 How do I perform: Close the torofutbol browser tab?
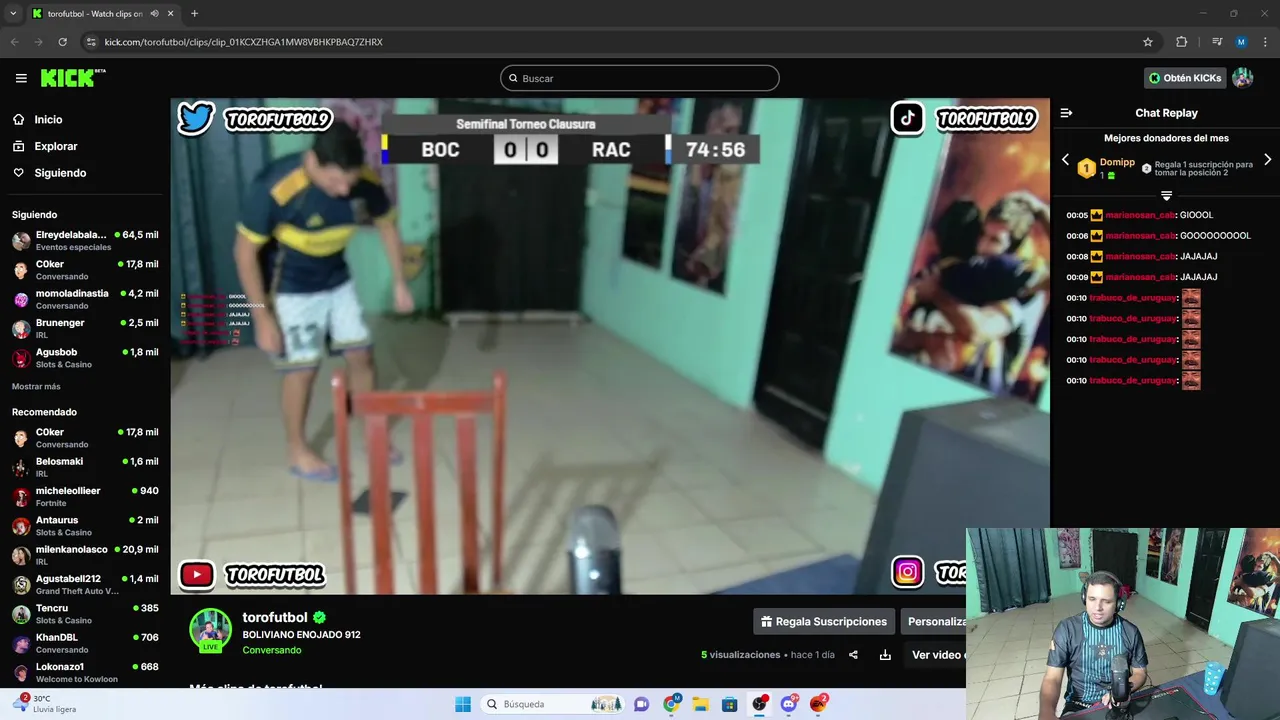(171, 13)
